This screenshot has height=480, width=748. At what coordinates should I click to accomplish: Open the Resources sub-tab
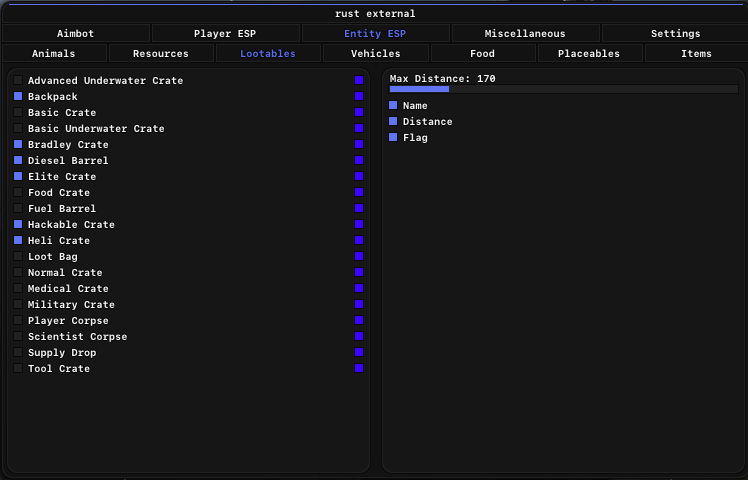tap(161, 53)
